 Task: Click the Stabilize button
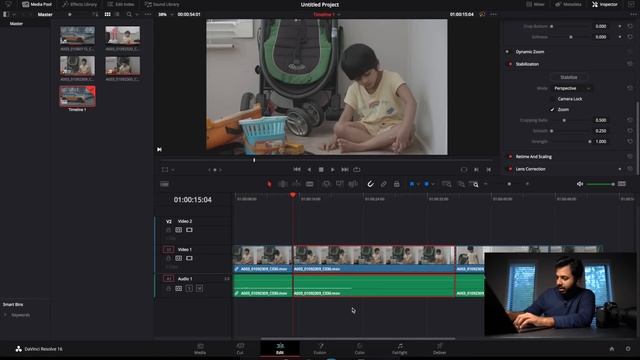(569, 77)
